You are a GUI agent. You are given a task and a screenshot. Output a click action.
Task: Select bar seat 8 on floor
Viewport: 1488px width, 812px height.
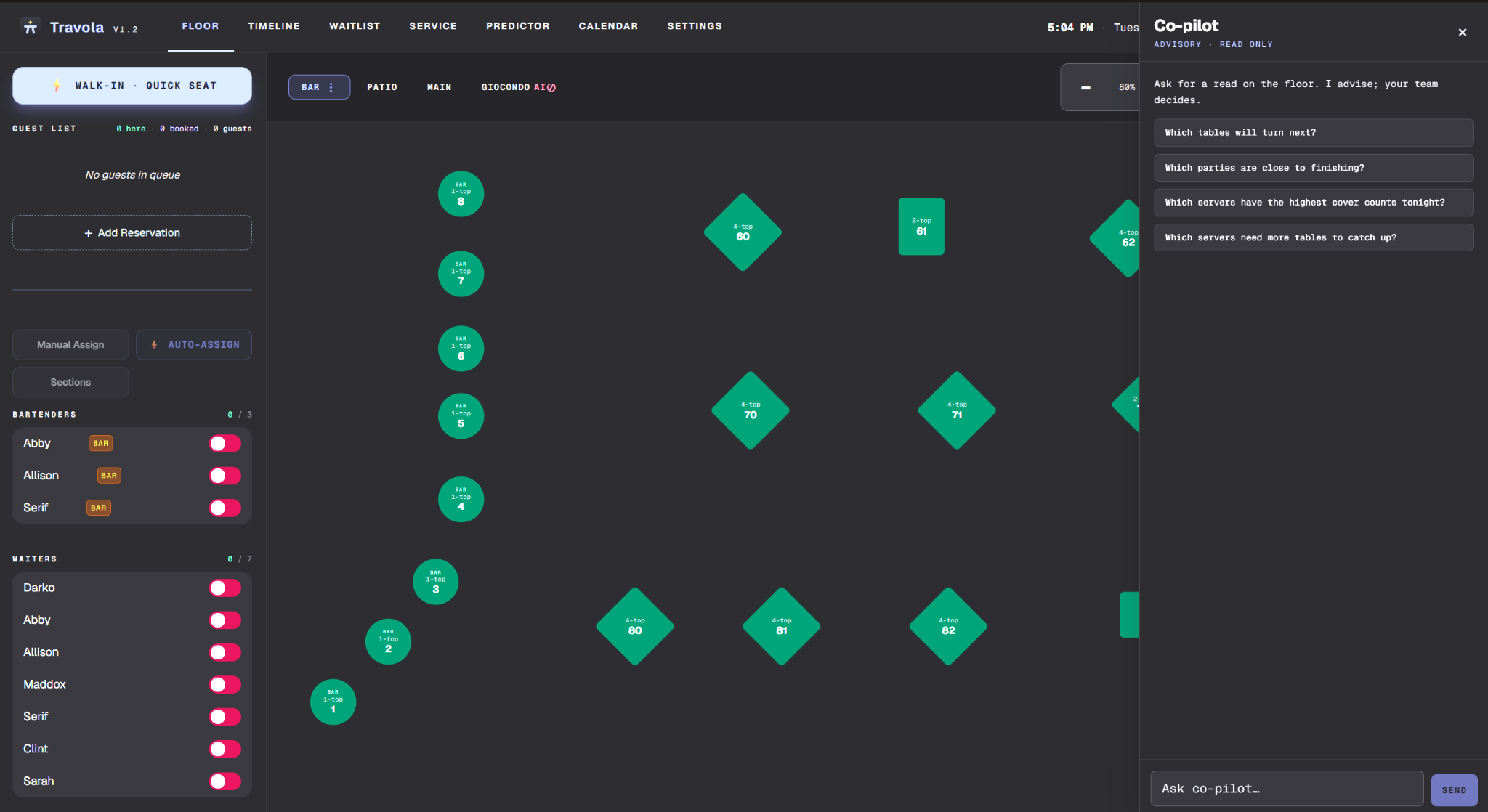461,194
